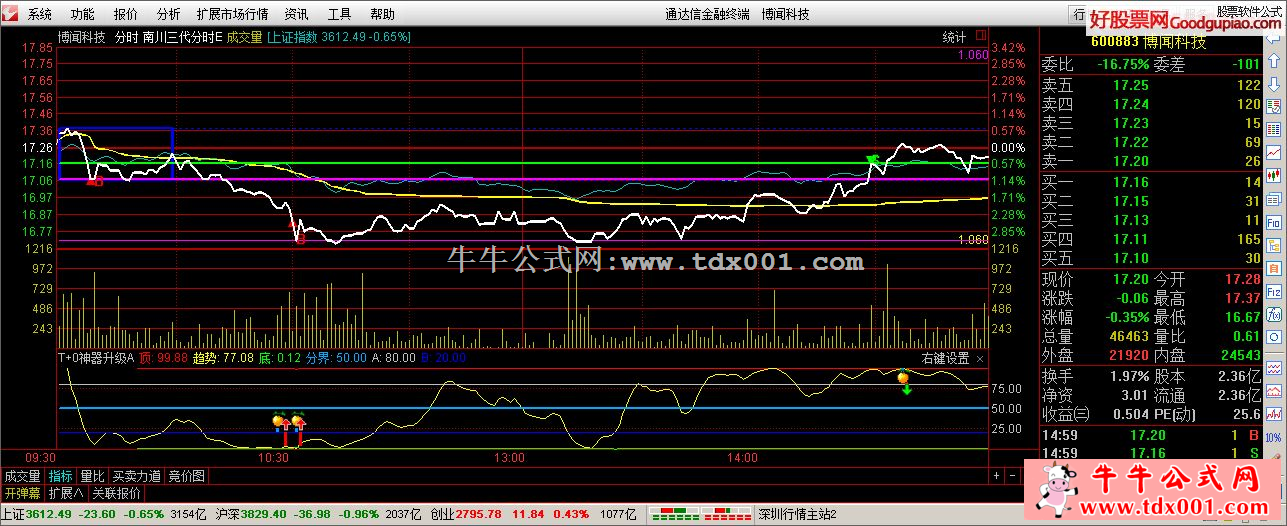Open 帮助 menu
Screen dimensions: 1287x526
tap(383, 15)
